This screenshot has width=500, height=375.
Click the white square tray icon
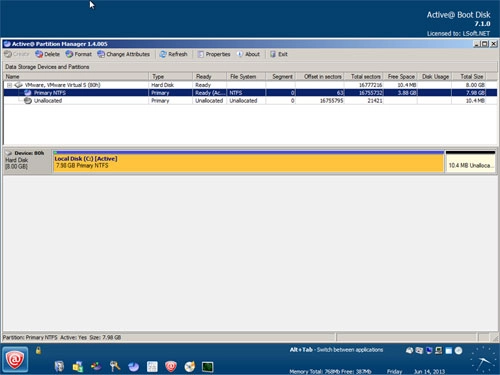click(x=449, y=351)
